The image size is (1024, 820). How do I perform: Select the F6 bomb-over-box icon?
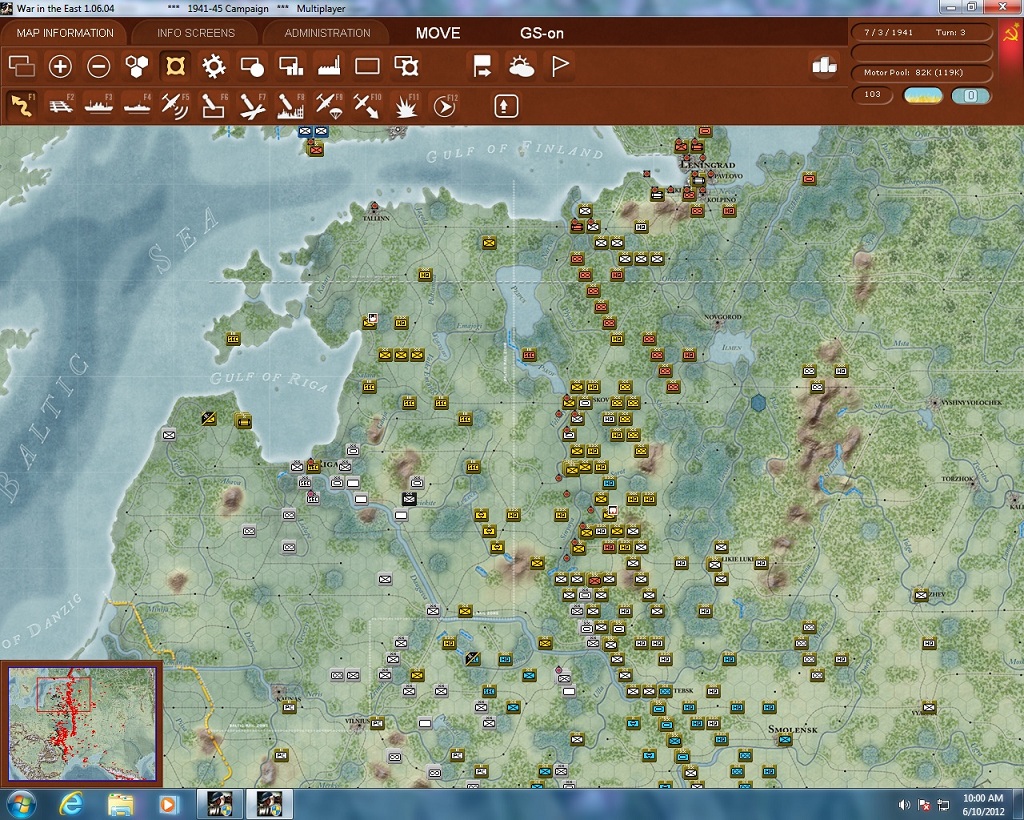pos(214,106)
